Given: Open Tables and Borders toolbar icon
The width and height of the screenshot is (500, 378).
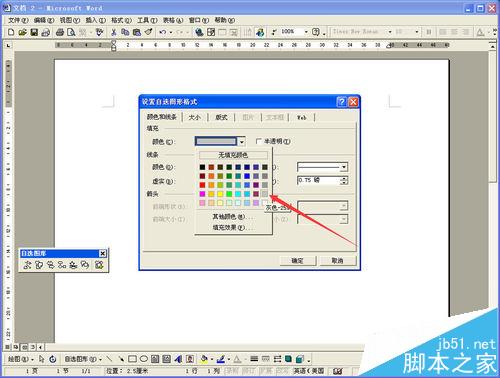Looking at the screenshot, I should click(211, 32).
